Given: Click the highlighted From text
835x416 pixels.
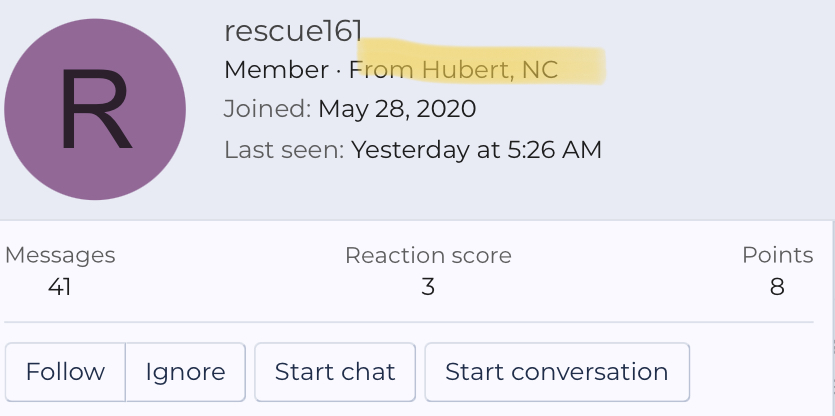Looking at the screenshot, I should pos(381,70).
